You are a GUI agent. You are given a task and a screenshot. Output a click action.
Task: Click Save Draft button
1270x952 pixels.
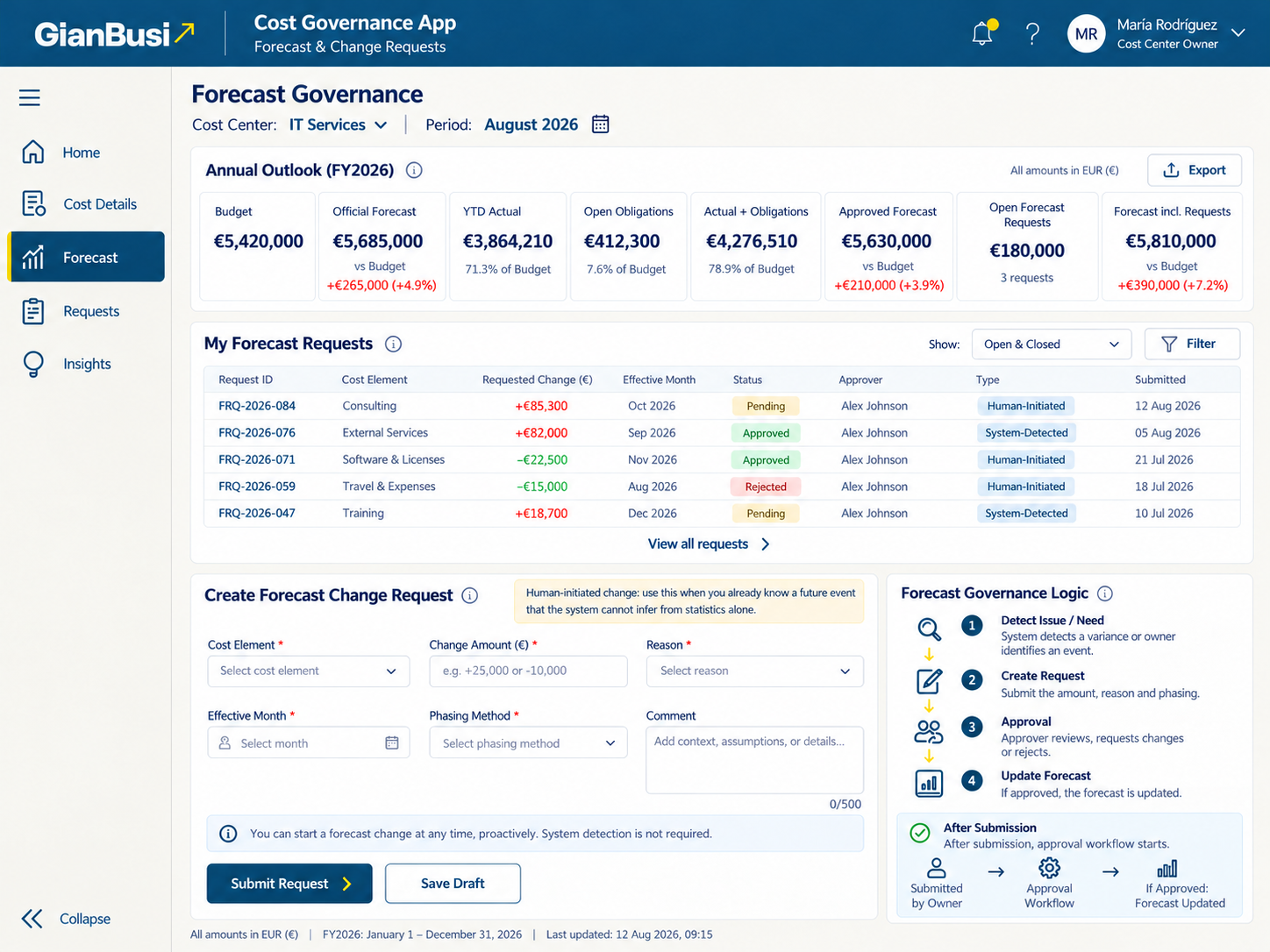[x=453, y=884]
